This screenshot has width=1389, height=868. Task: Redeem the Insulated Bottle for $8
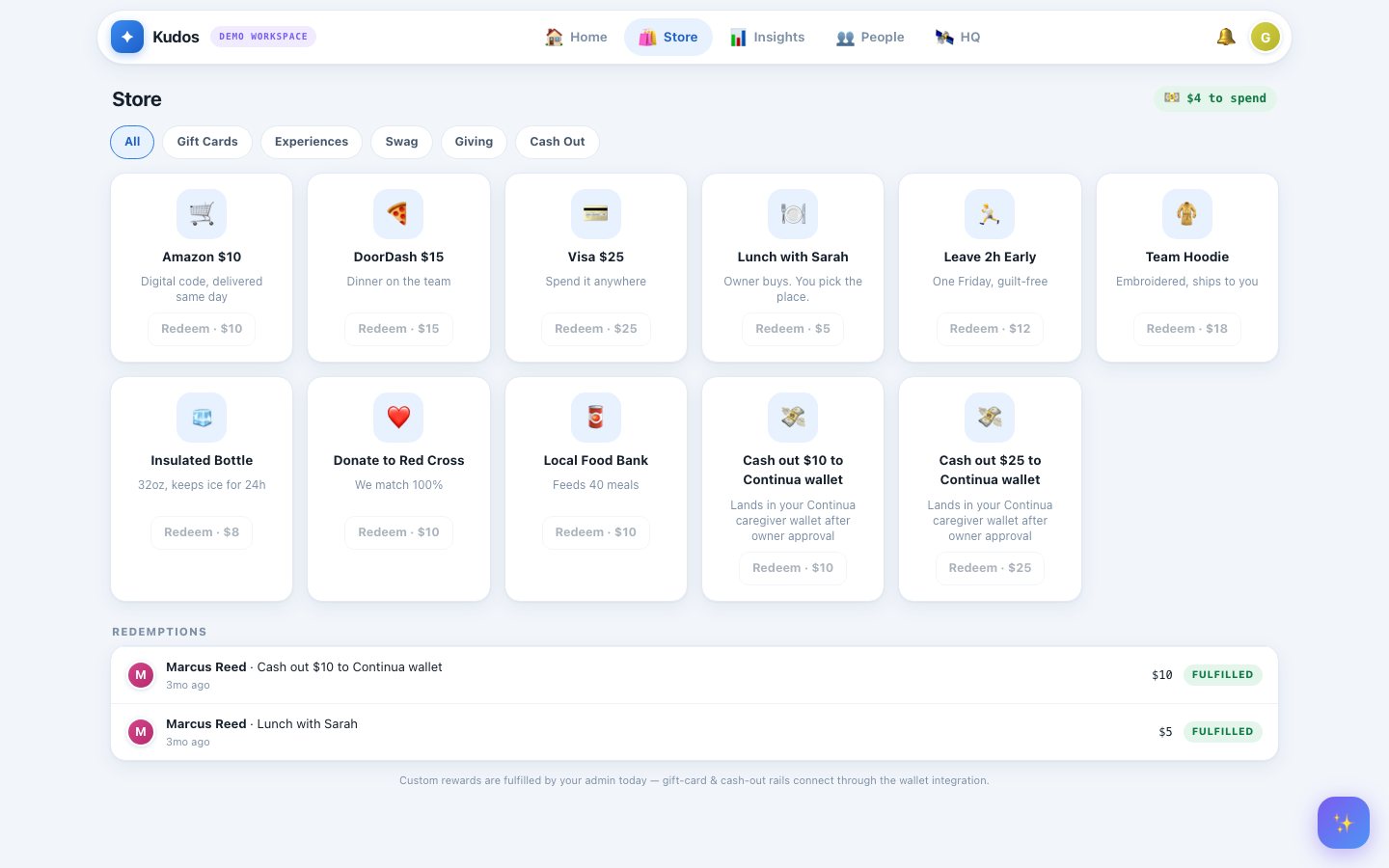202,532
